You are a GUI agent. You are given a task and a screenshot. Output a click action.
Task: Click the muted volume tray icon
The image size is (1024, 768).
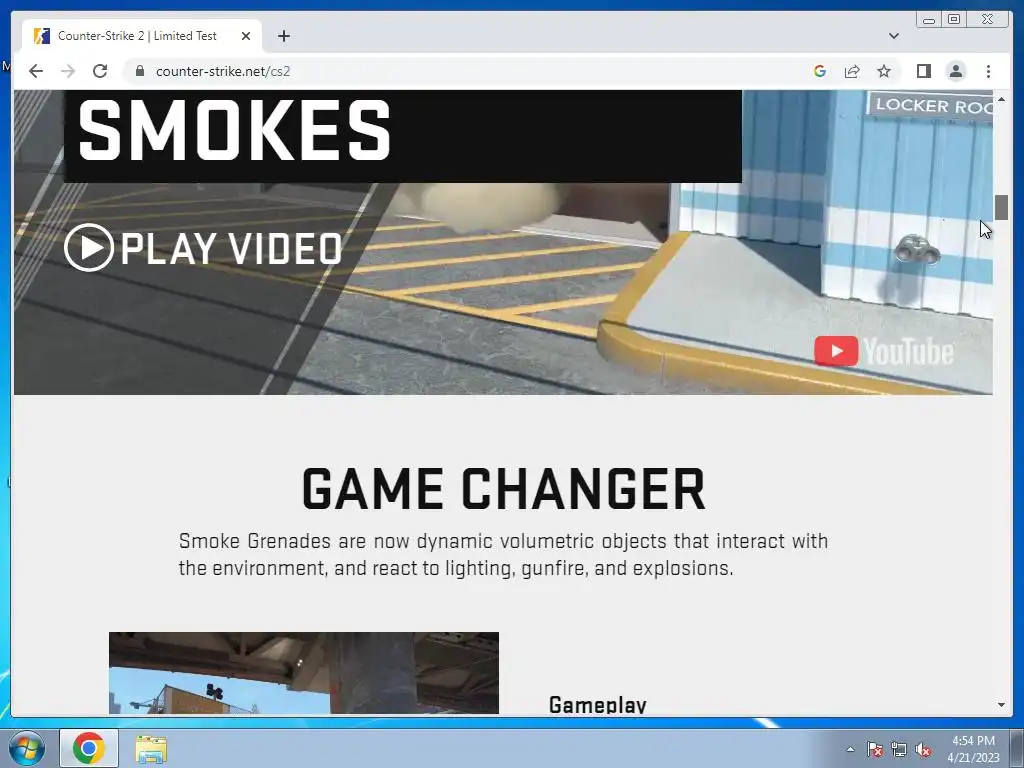[923, 749]
